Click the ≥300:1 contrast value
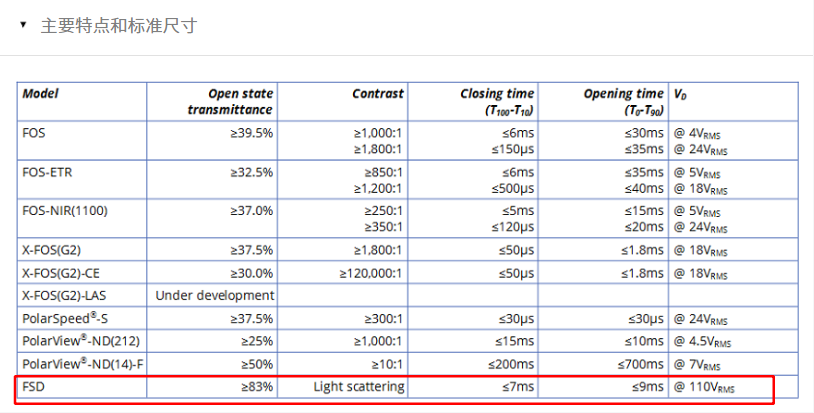814x413 pixels. [383, 318]
